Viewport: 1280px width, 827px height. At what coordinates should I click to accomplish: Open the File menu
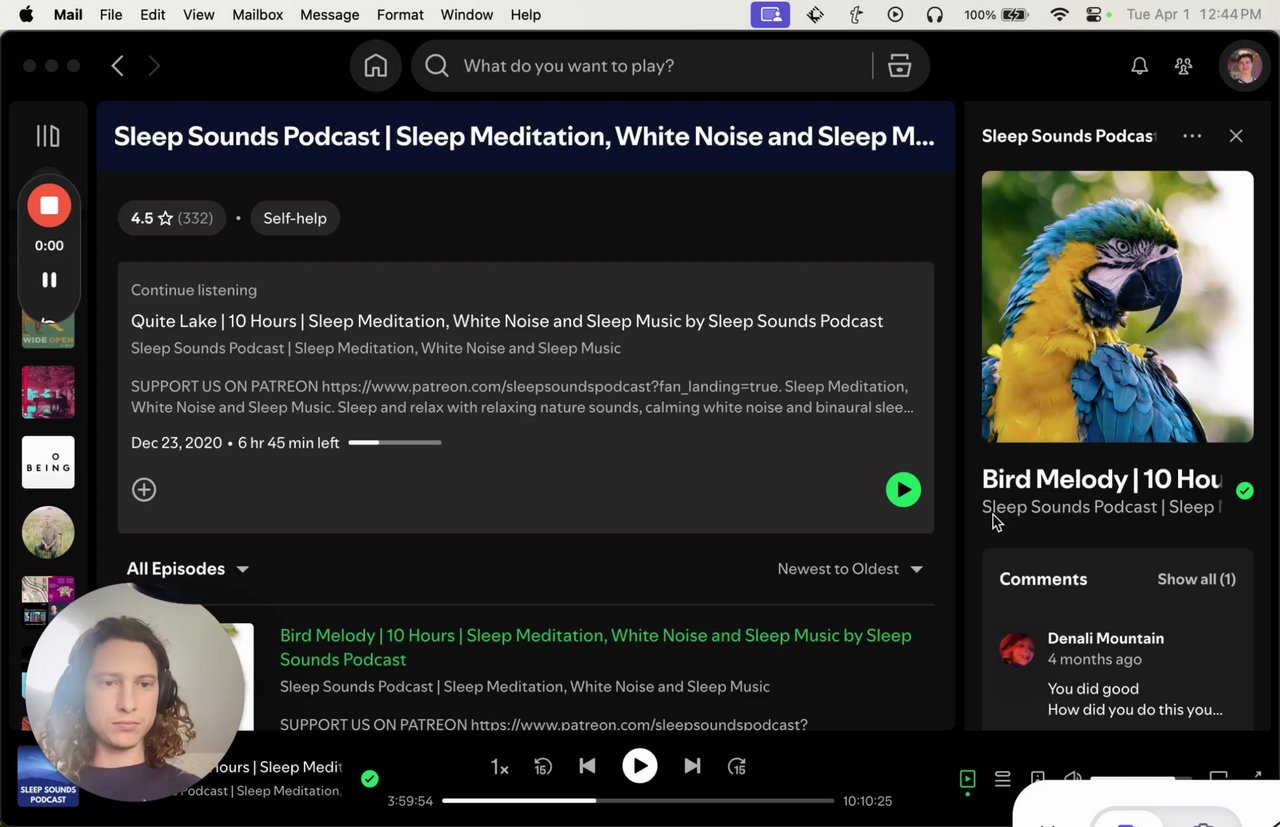(x=111, y=15)
